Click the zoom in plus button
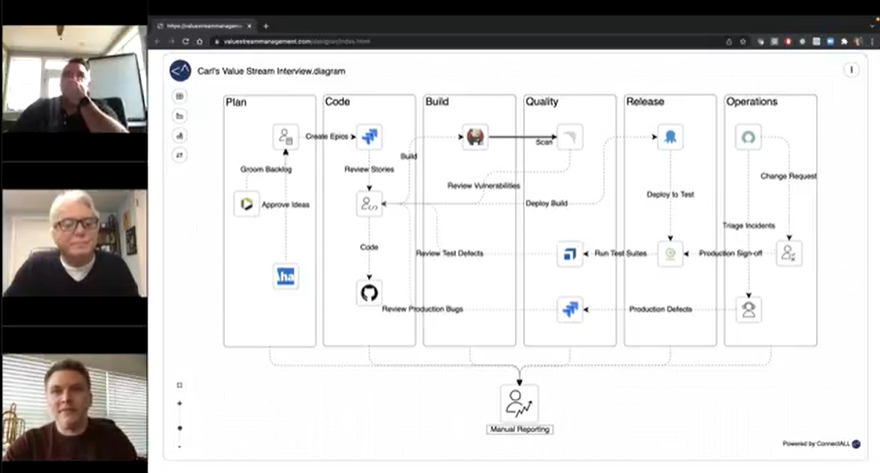This screenshot has height=473, width=880. coord(180,403)
